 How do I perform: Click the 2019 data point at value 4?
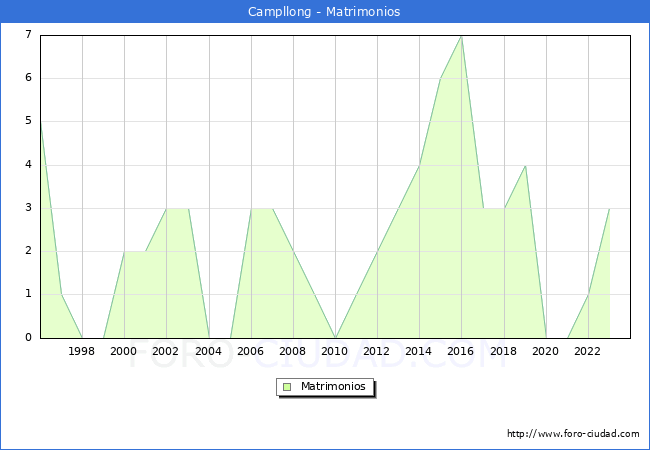[526, 166]
